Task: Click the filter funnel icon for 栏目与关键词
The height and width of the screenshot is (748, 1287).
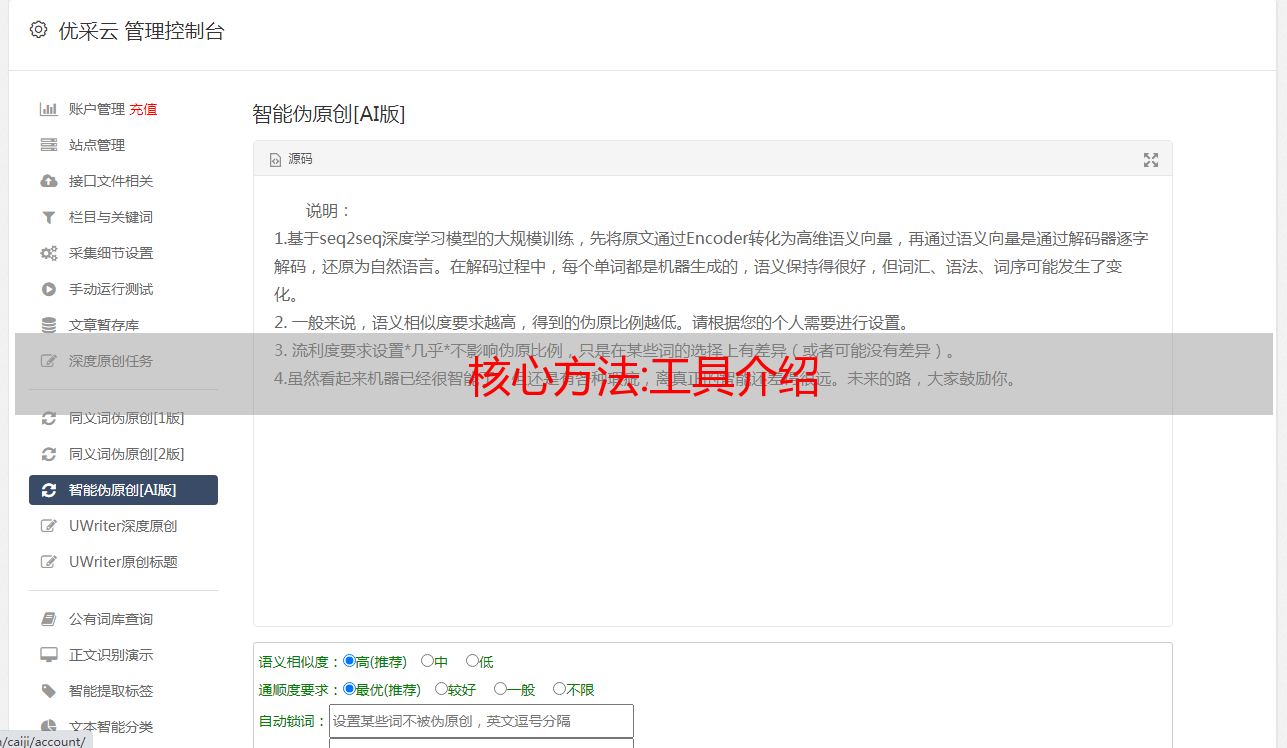Action: (48, 217)
